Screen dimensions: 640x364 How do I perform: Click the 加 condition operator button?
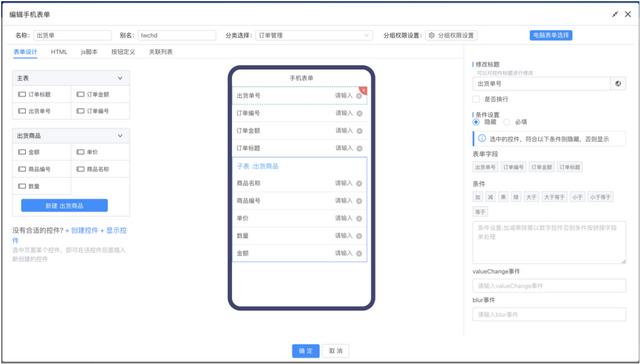(478, 197)
